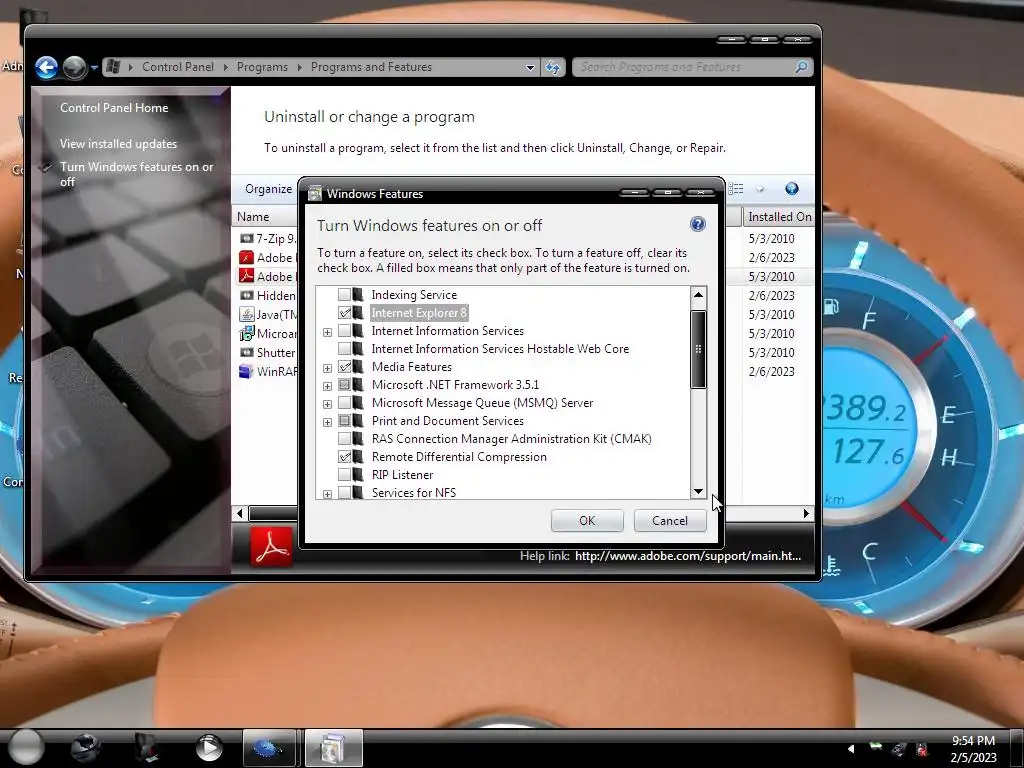
Task: Show hidden tray icons arrow
Action: (x=851, y=748)
